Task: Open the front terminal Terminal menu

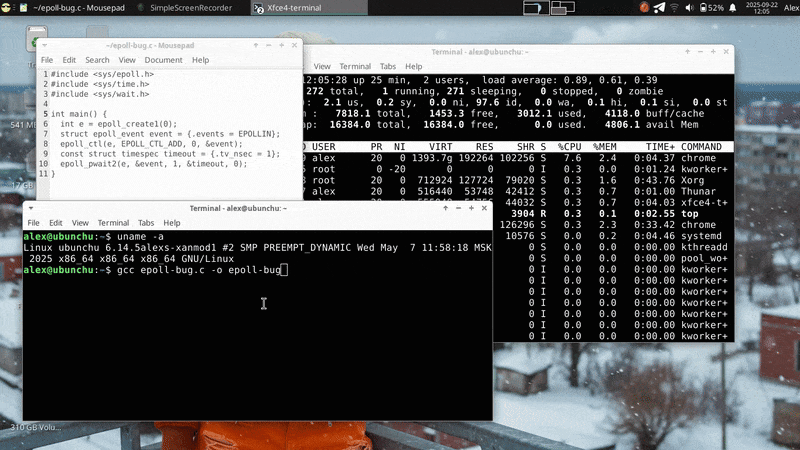Action: 113,223
